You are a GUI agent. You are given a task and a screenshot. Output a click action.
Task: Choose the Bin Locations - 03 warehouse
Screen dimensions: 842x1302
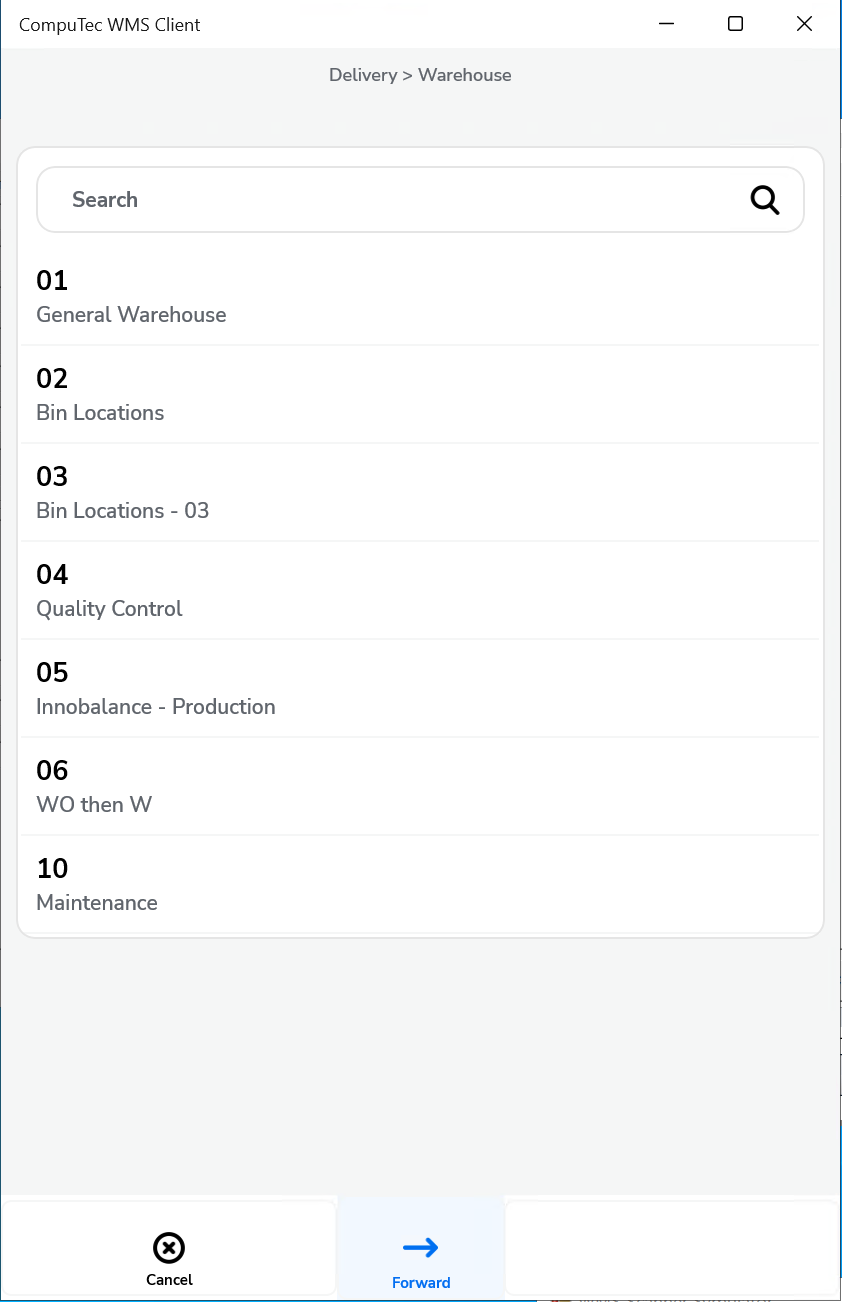click(x=420, y=493)
